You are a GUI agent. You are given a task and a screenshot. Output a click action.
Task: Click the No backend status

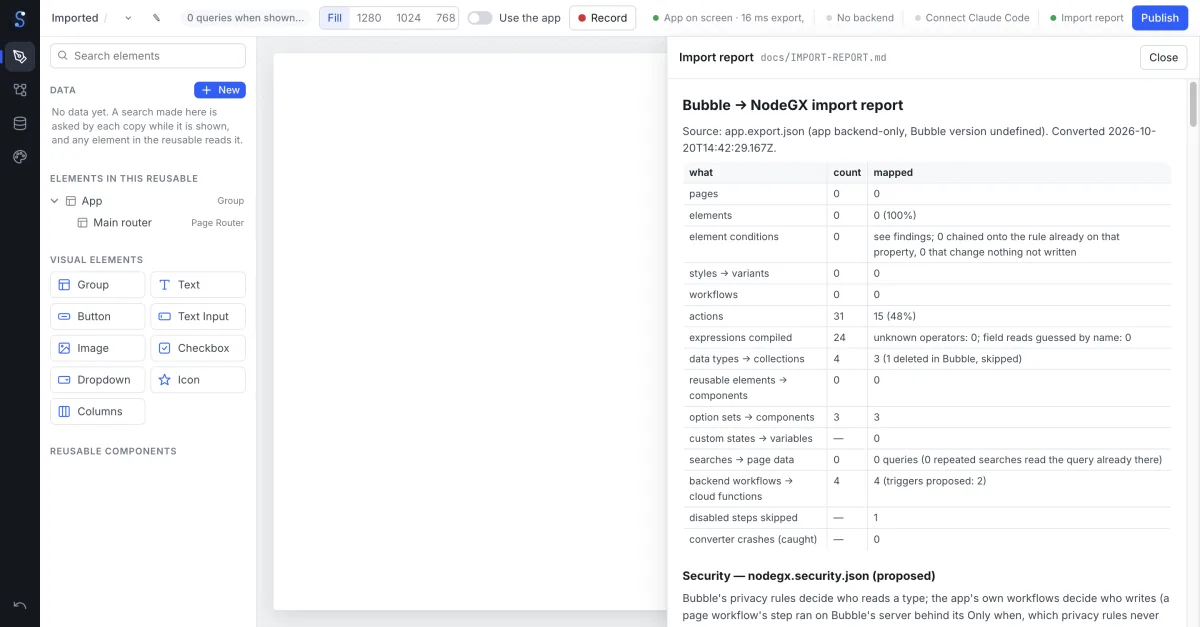pos(858,18)
